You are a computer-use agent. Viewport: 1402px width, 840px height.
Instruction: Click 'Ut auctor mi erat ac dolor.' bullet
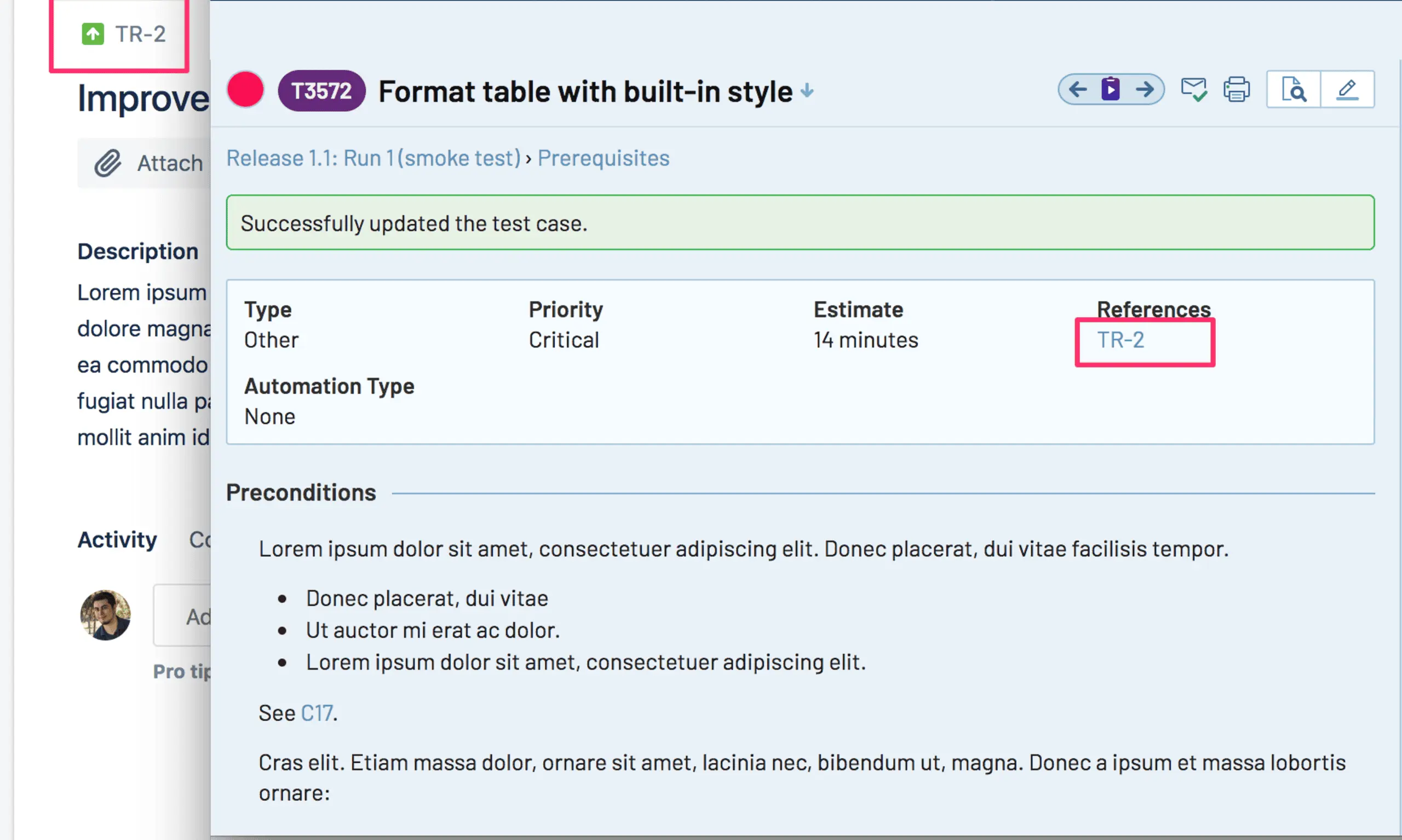pyautogui.click(x=433, y=630)
